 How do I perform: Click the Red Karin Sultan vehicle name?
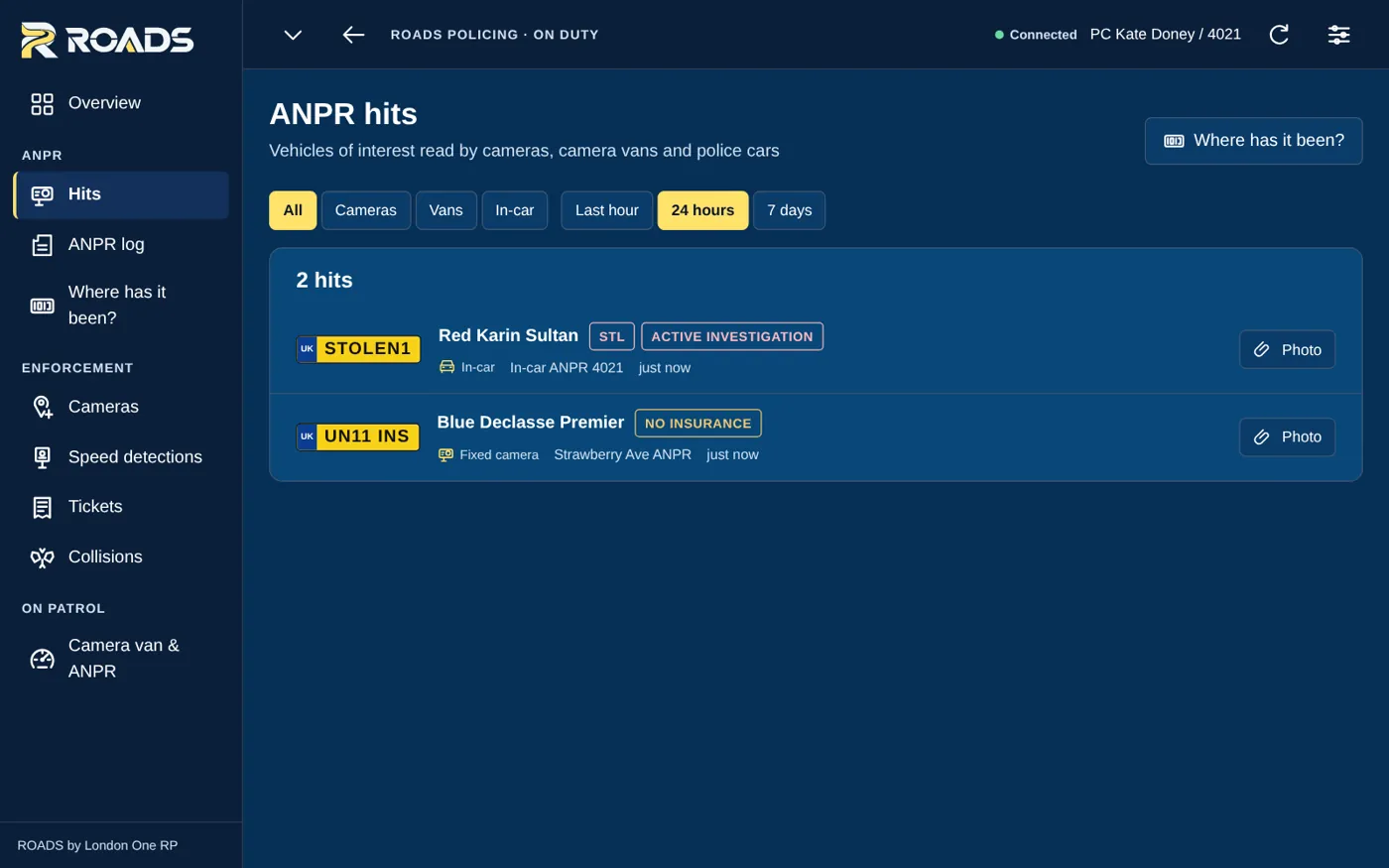coord(508,335)
